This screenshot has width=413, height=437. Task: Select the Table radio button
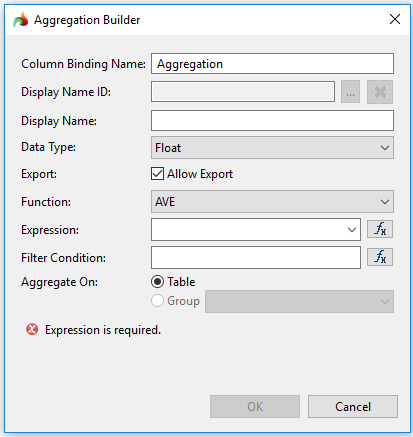[157, 282]
